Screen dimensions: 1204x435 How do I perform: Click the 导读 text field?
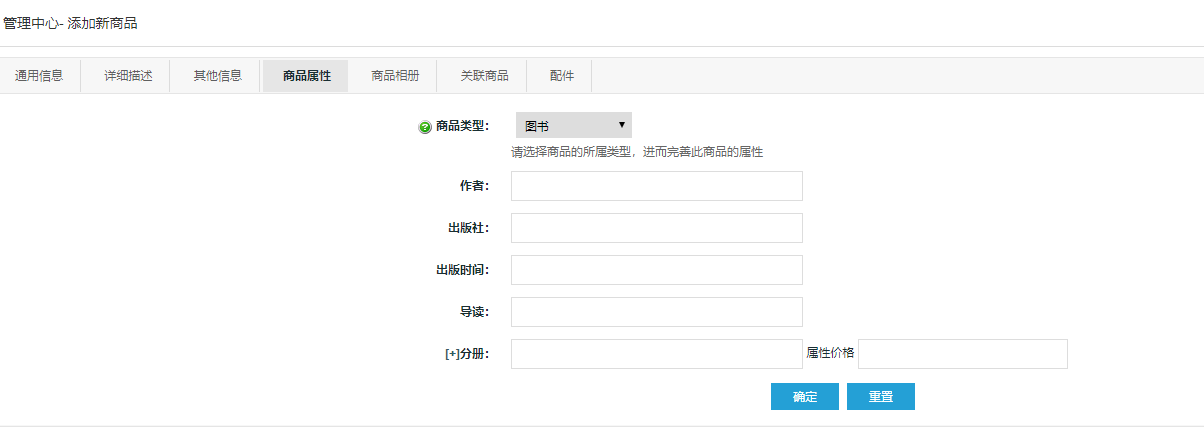tap(657, 312)
